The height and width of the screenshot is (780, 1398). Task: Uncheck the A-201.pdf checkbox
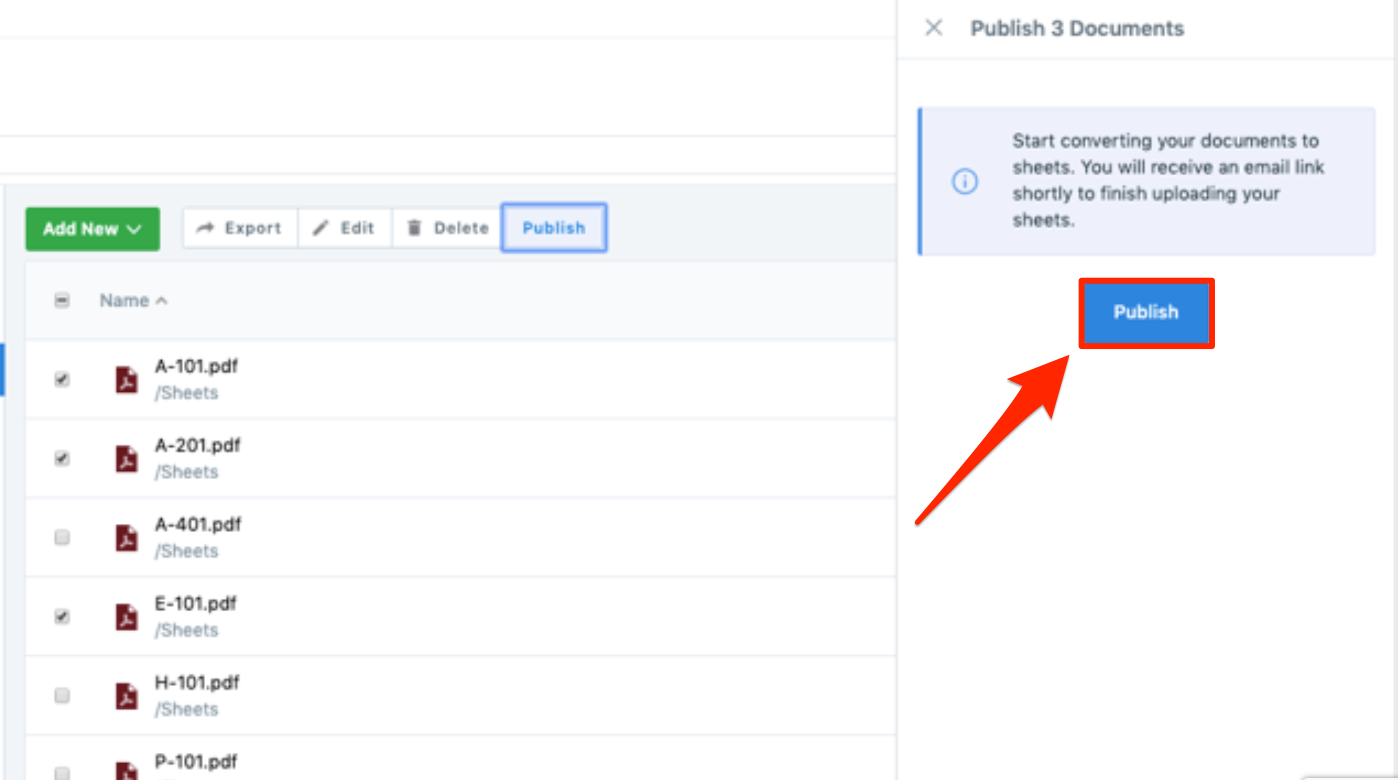coord(62,458)
